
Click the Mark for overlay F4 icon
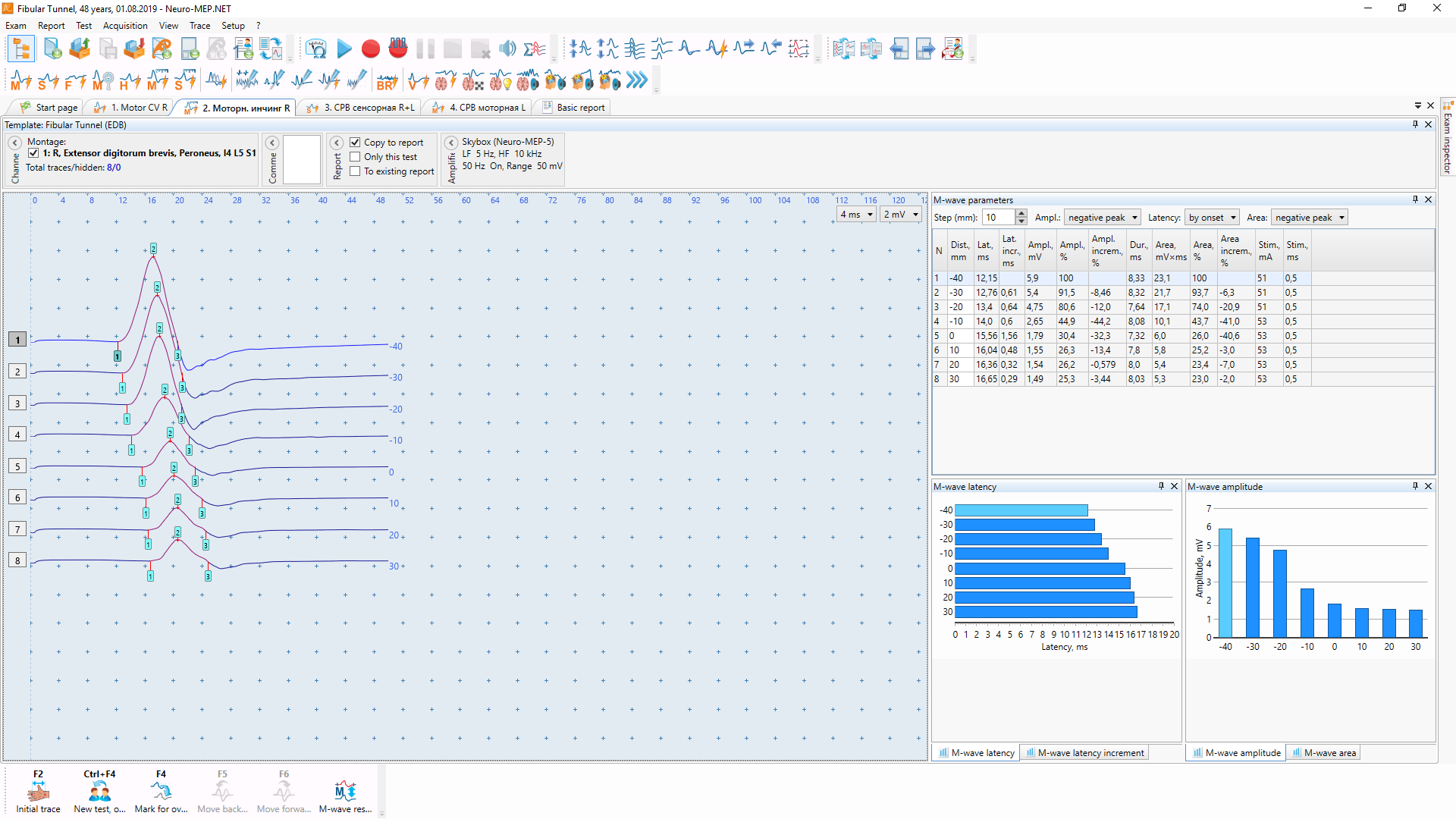point(161,792)
